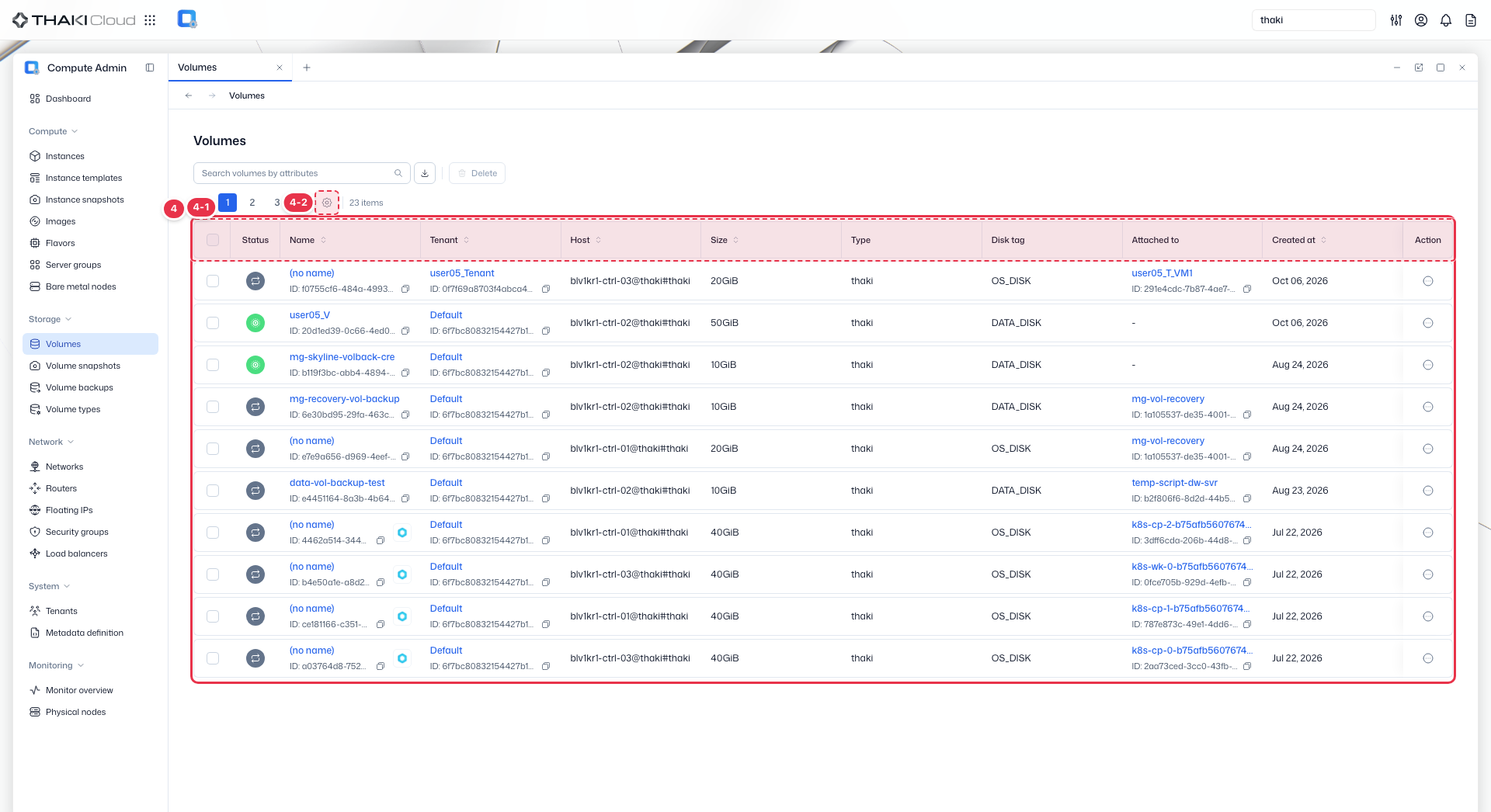Go to page 2 of volumes
Image resolution: width=1491 pixels, height=812 pixels.
click(x=252, y=203)
